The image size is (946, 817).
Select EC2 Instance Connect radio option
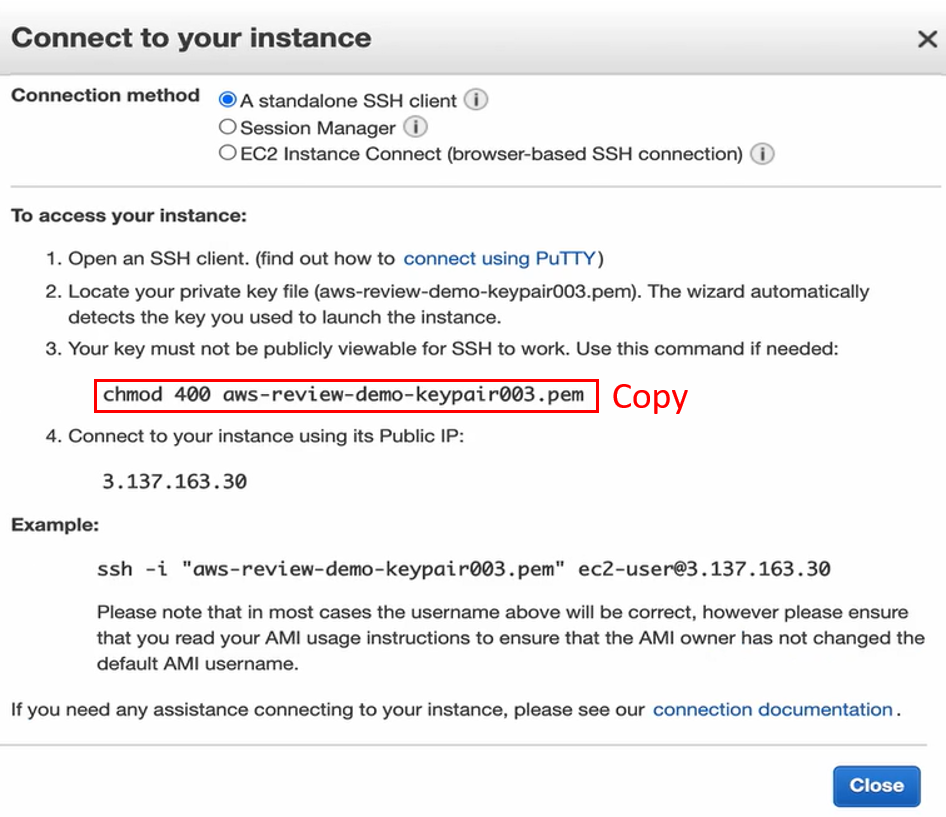pos(228,154)
